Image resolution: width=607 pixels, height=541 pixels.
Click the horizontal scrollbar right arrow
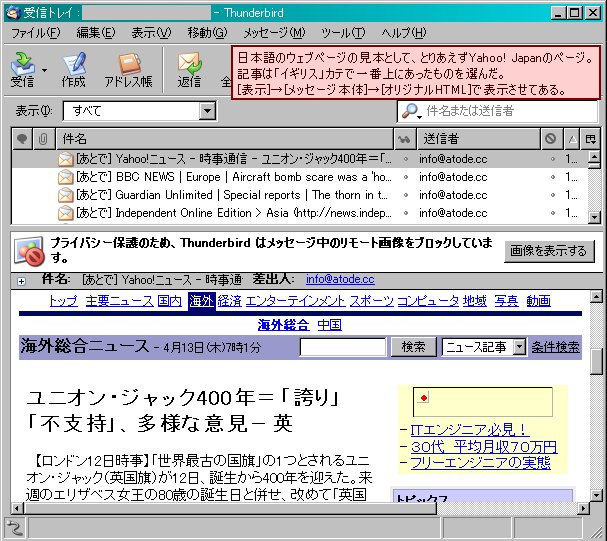(583, 508)
